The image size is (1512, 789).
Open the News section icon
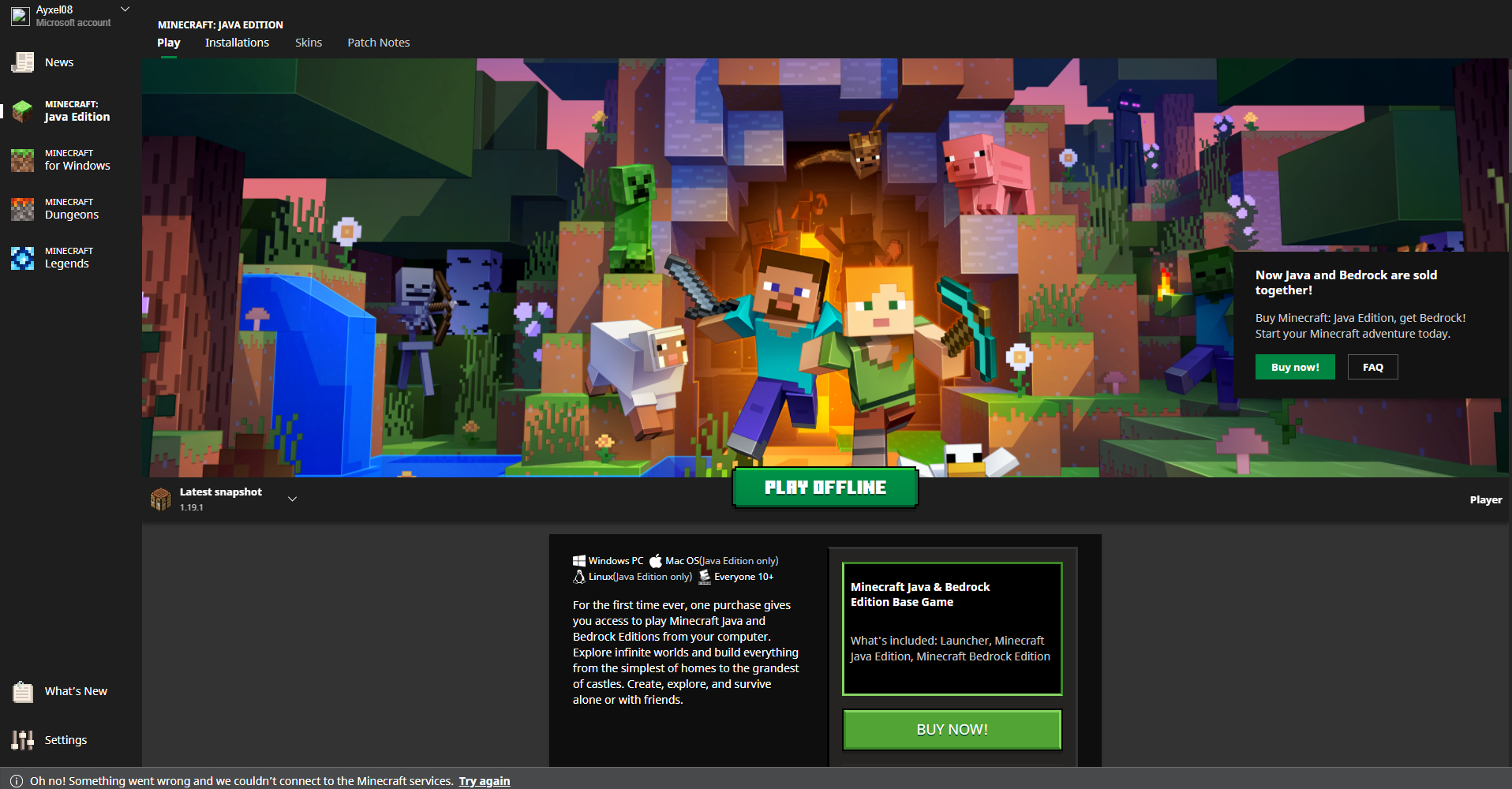22,62
